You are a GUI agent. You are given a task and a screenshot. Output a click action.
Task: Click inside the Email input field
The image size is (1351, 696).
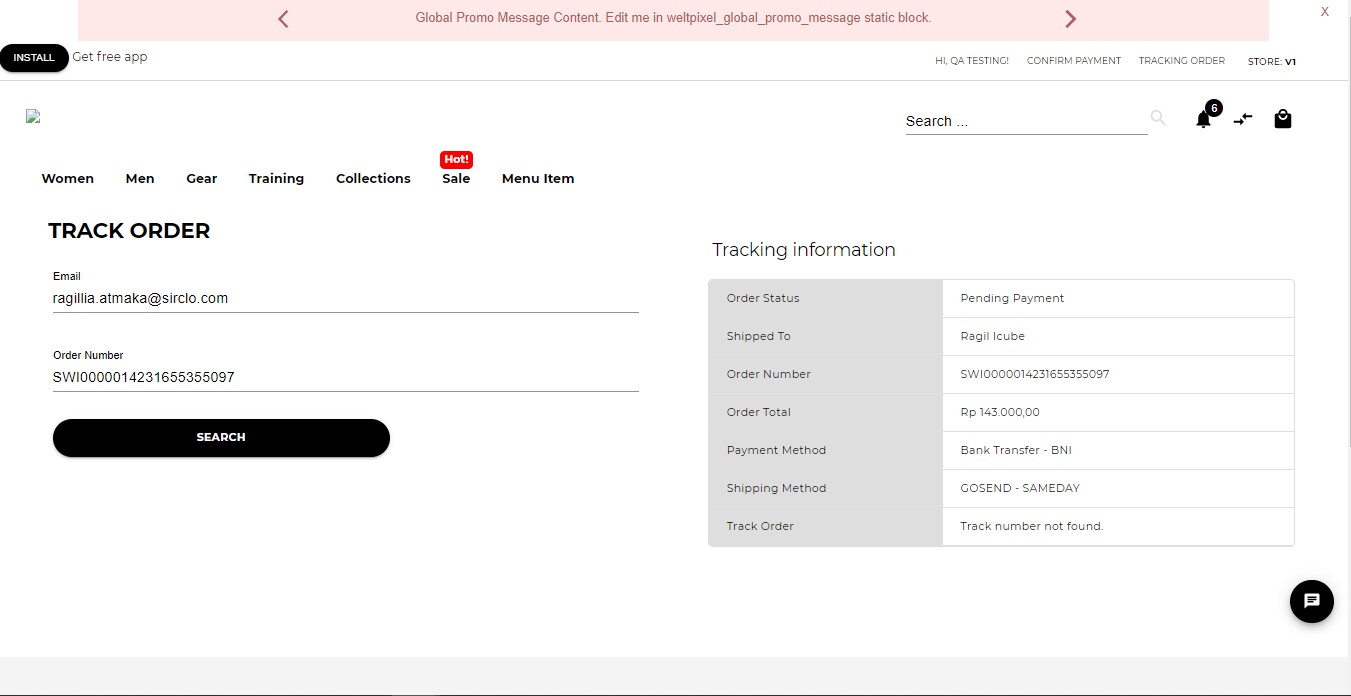coord(345,297)
